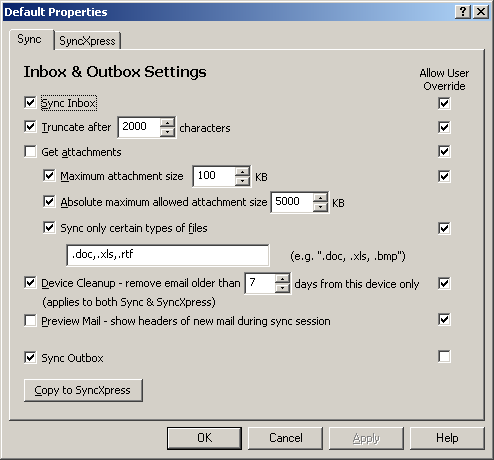Screen dimensions: 494x460
Task: Toggle user override for Sync only certain files
Action: click(x=444, y=229)
